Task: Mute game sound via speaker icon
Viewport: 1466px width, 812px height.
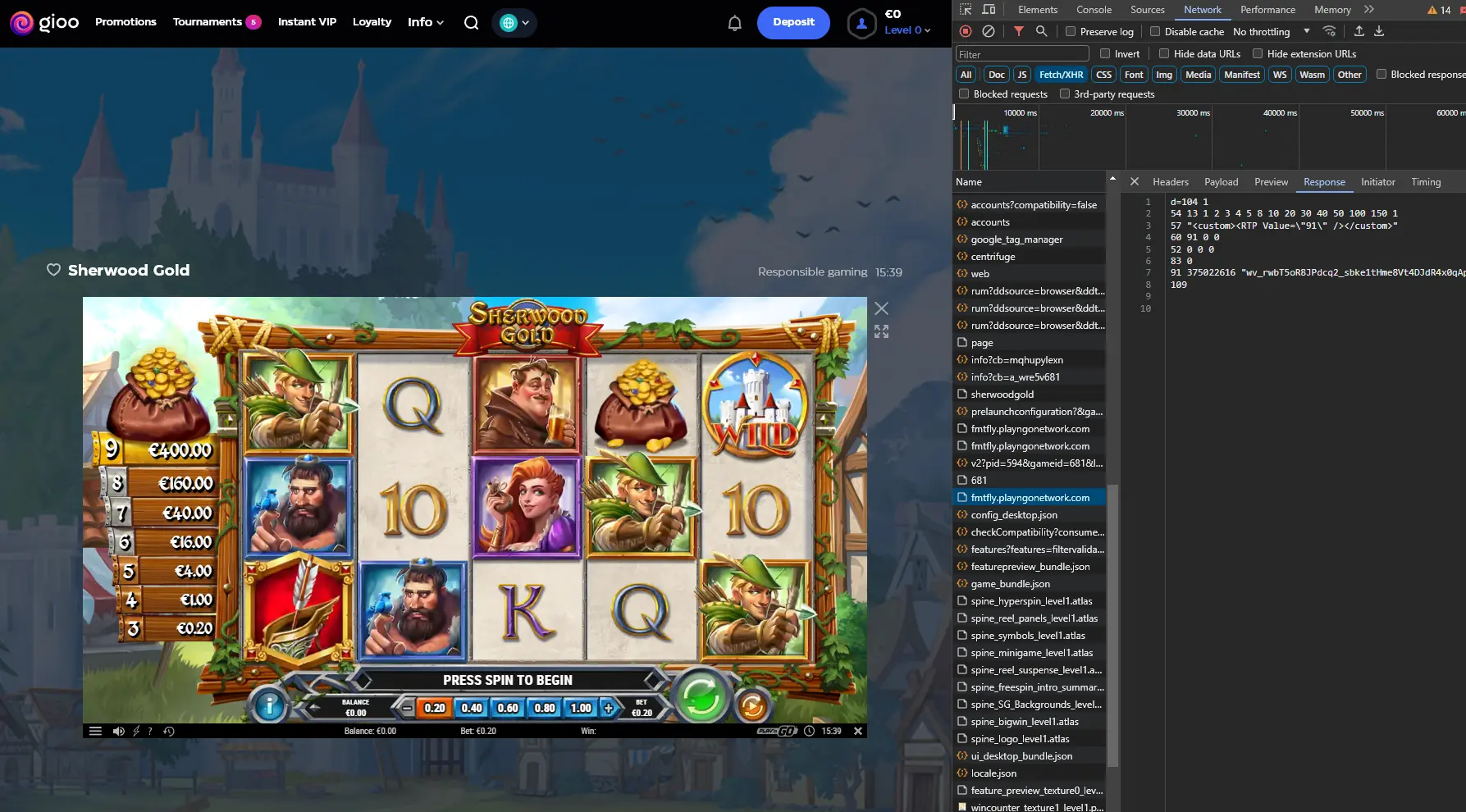Action: click(118, 731)
